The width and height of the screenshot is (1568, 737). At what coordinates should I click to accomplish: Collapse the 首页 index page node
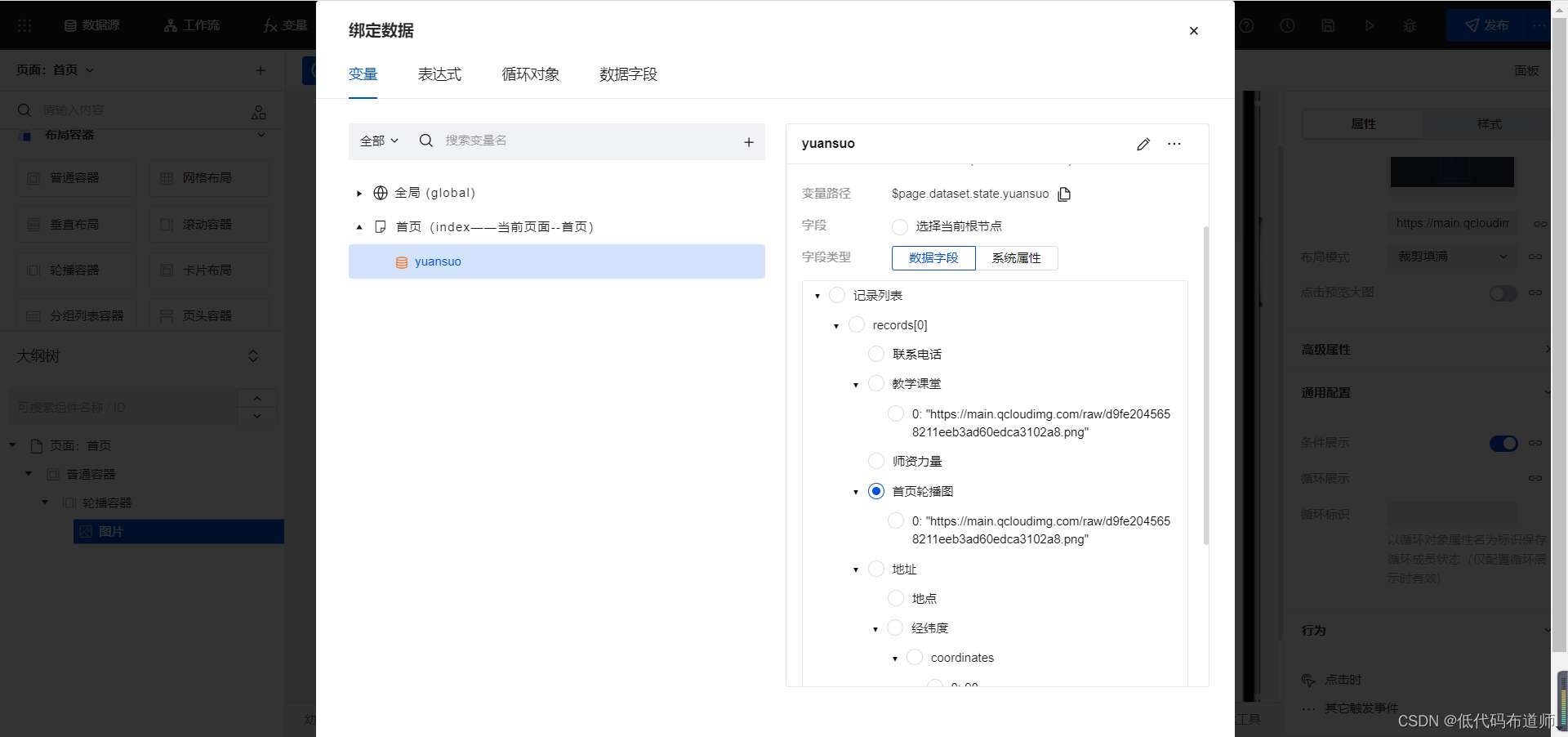(359, 227)
